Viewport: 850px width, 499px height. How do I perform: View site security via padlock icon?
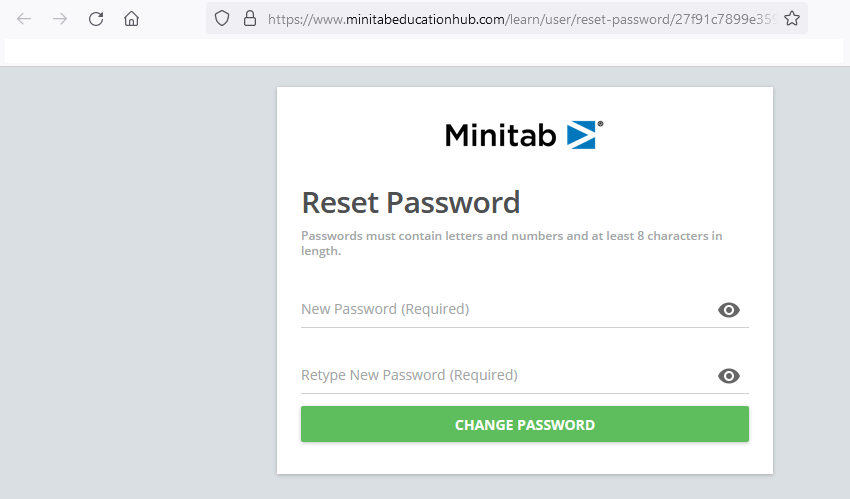tap(250, 18)
